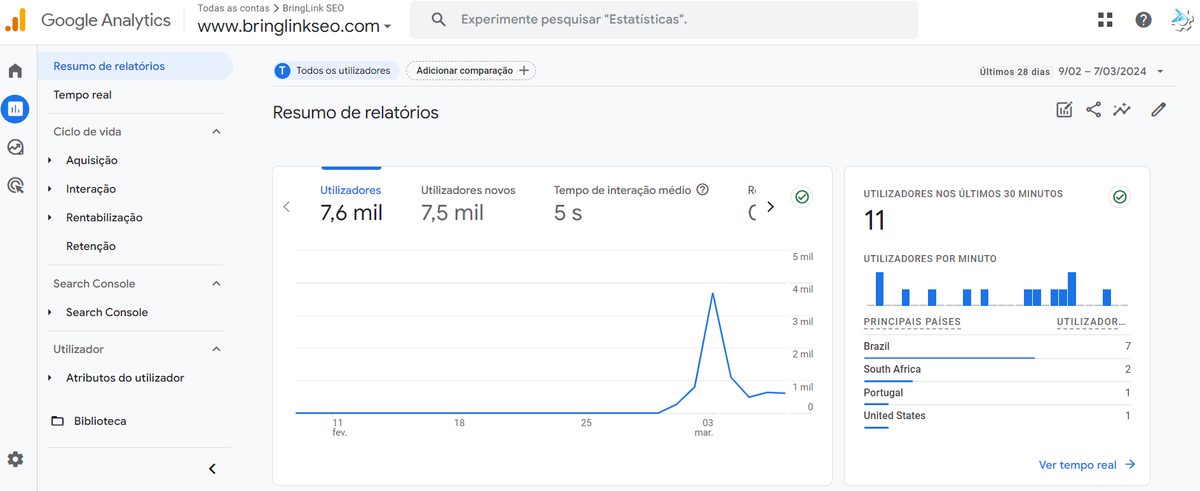Viewport: 1200px width, 491px height.
Task: Click the South Africa row progress bar
Action: point(888,380)
